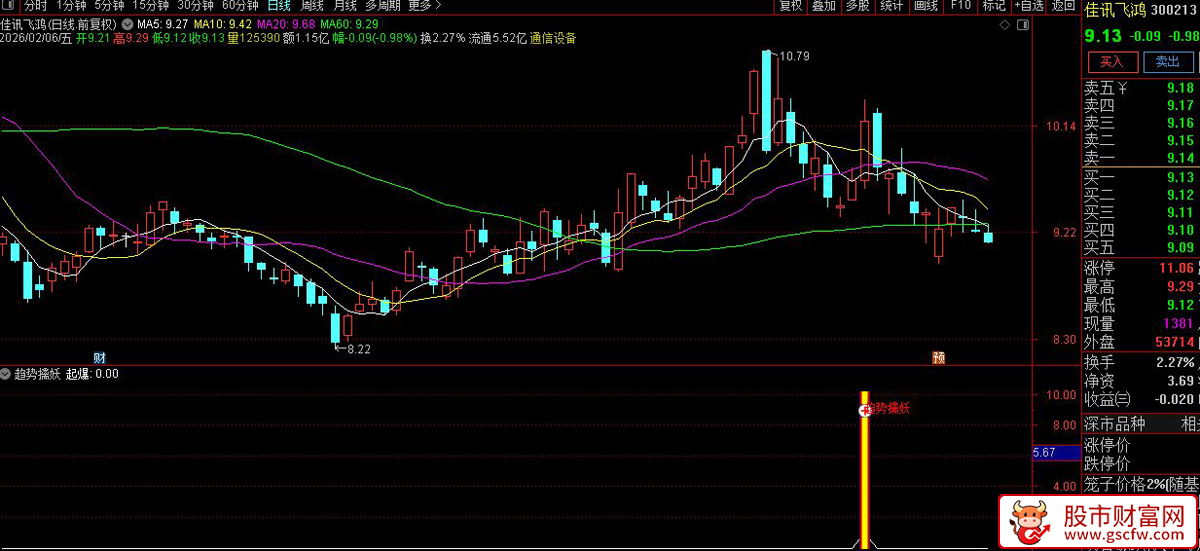
Task: Click the 买二 order book row
Action: 1141,194
